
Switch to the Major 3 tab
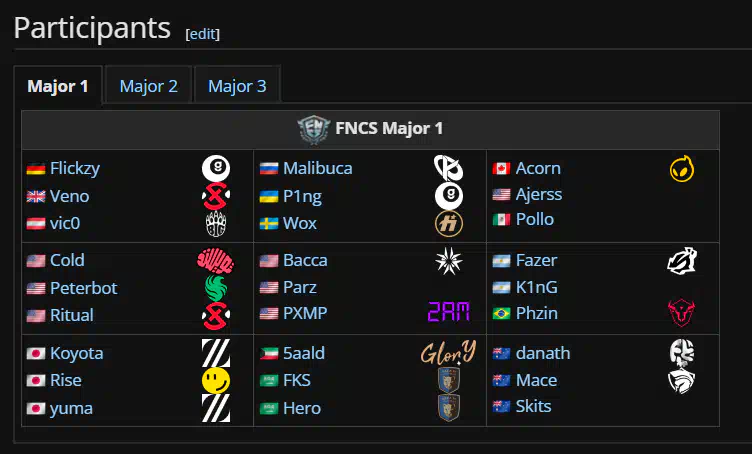(237, 86)
